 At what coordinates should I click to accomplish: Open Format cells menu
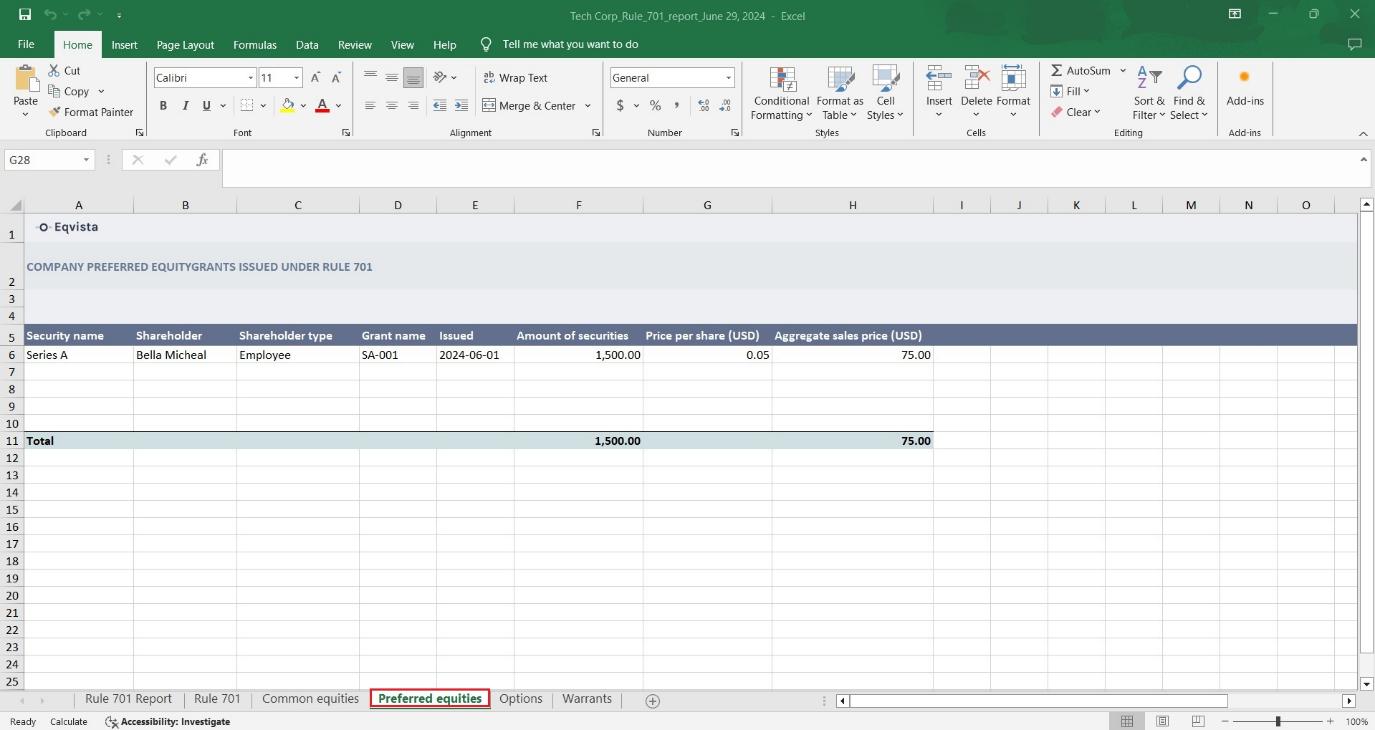(x=1013, y=93)
